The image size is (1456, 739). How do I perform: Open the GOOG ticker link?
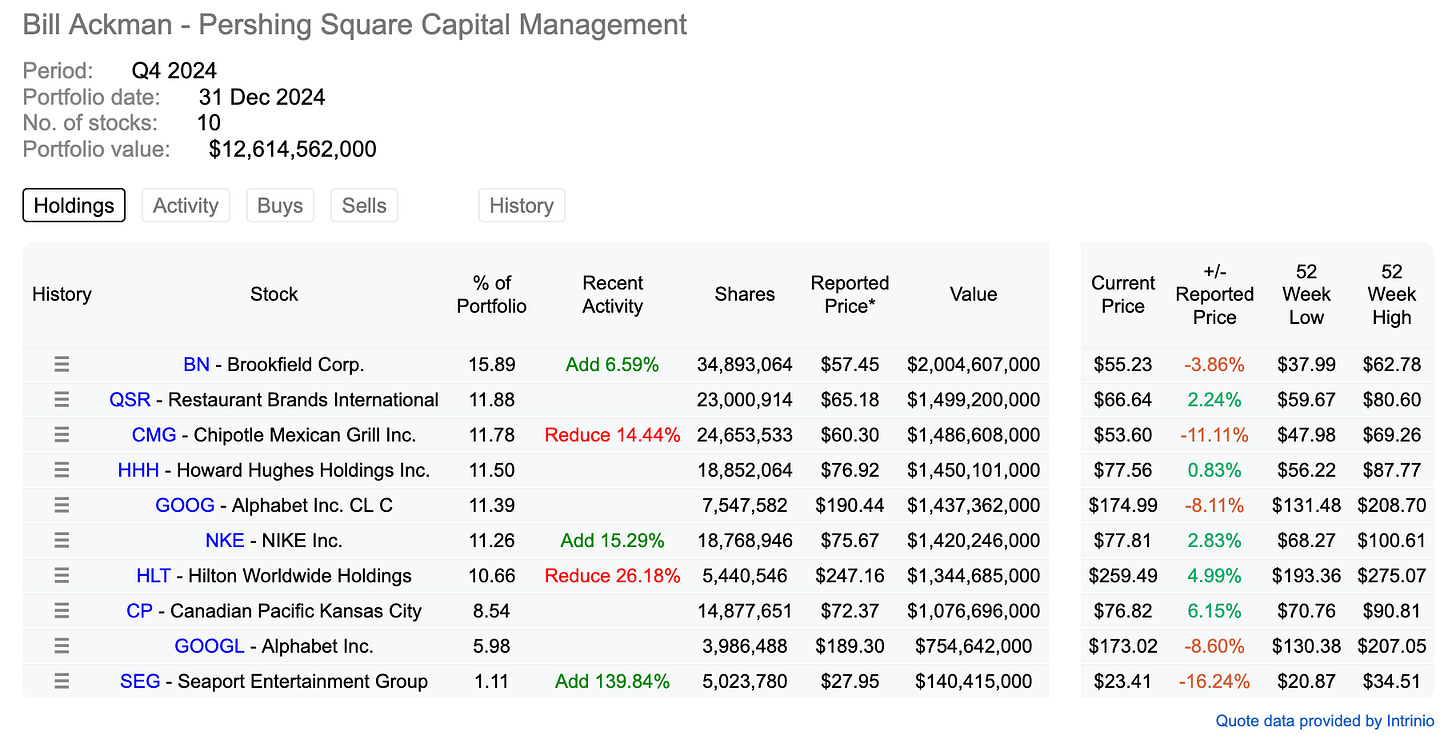pos(185,505)
